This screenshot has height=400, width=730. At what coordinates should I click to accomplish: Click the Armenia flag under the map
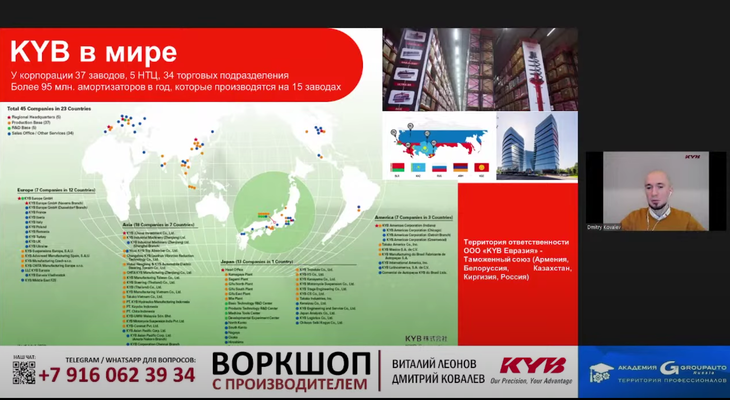pos(460,167)
